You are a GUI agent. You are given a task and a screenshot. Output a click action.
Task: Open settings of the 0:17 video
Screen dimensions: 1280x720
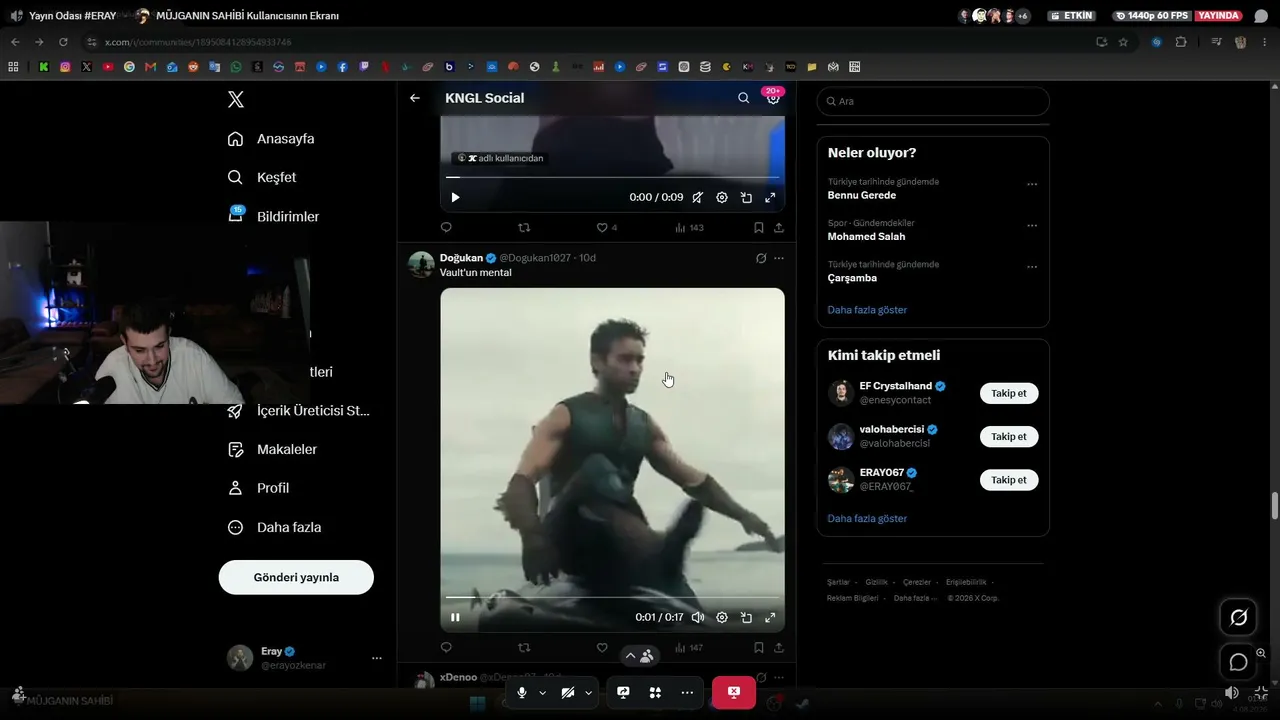click(x=722, y=617)
